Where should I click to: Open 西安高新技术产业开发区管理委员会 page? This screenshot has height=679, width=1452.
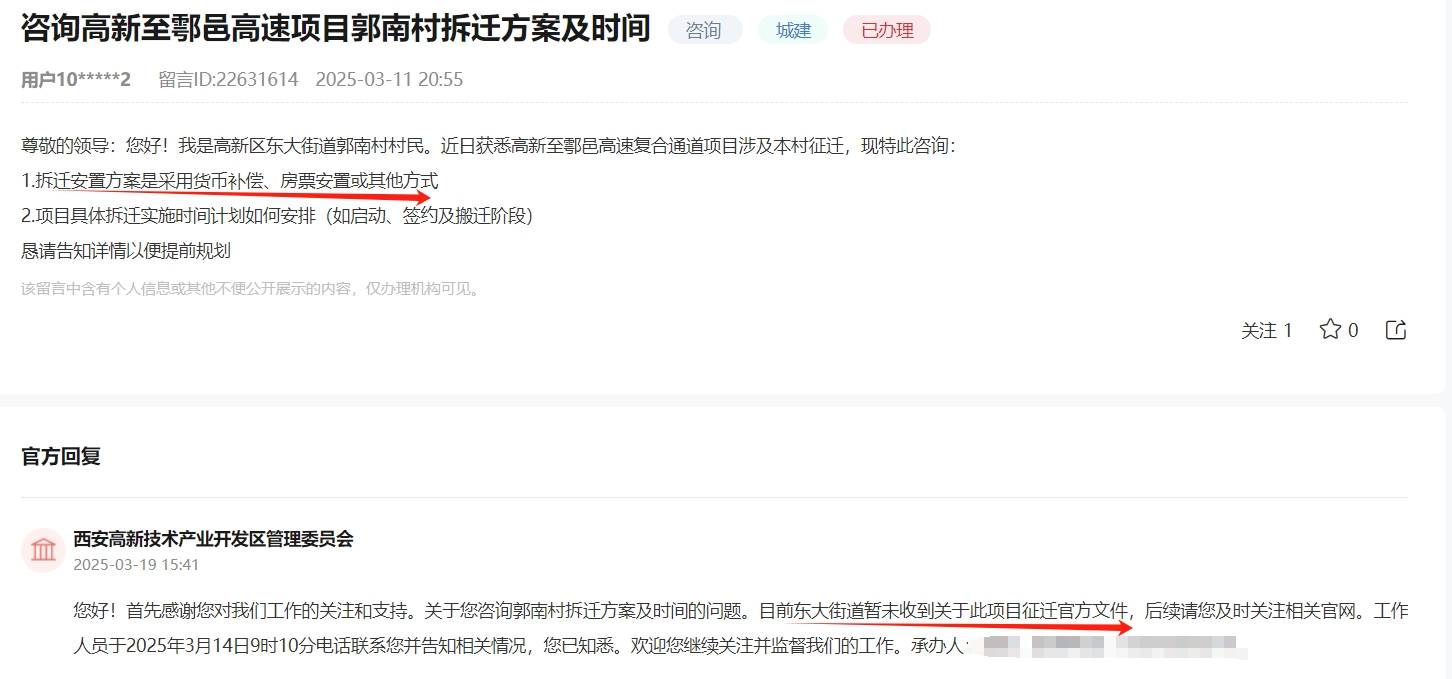click(x=213, y=539)
